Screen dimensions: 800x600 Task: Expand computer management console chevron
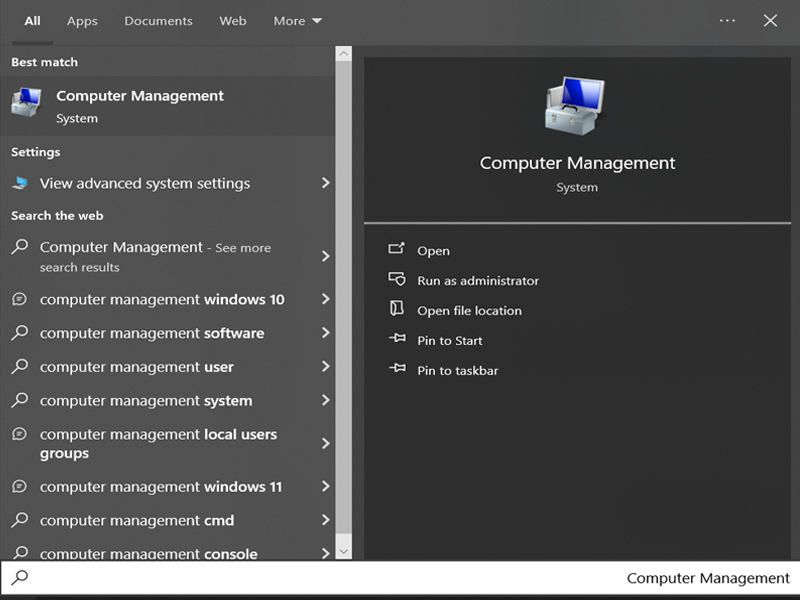326,553
